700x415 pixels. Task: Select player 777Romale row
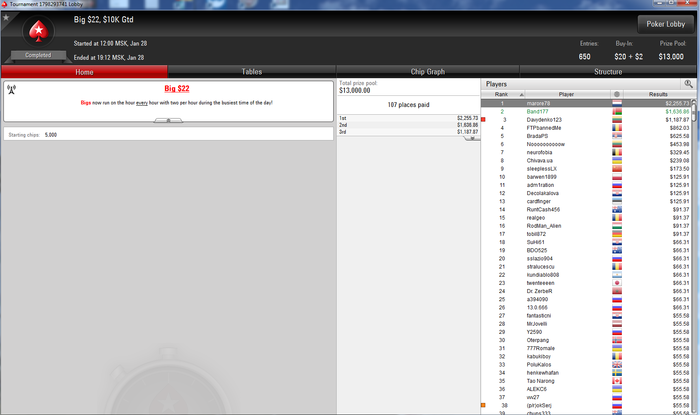click(586, 348)
